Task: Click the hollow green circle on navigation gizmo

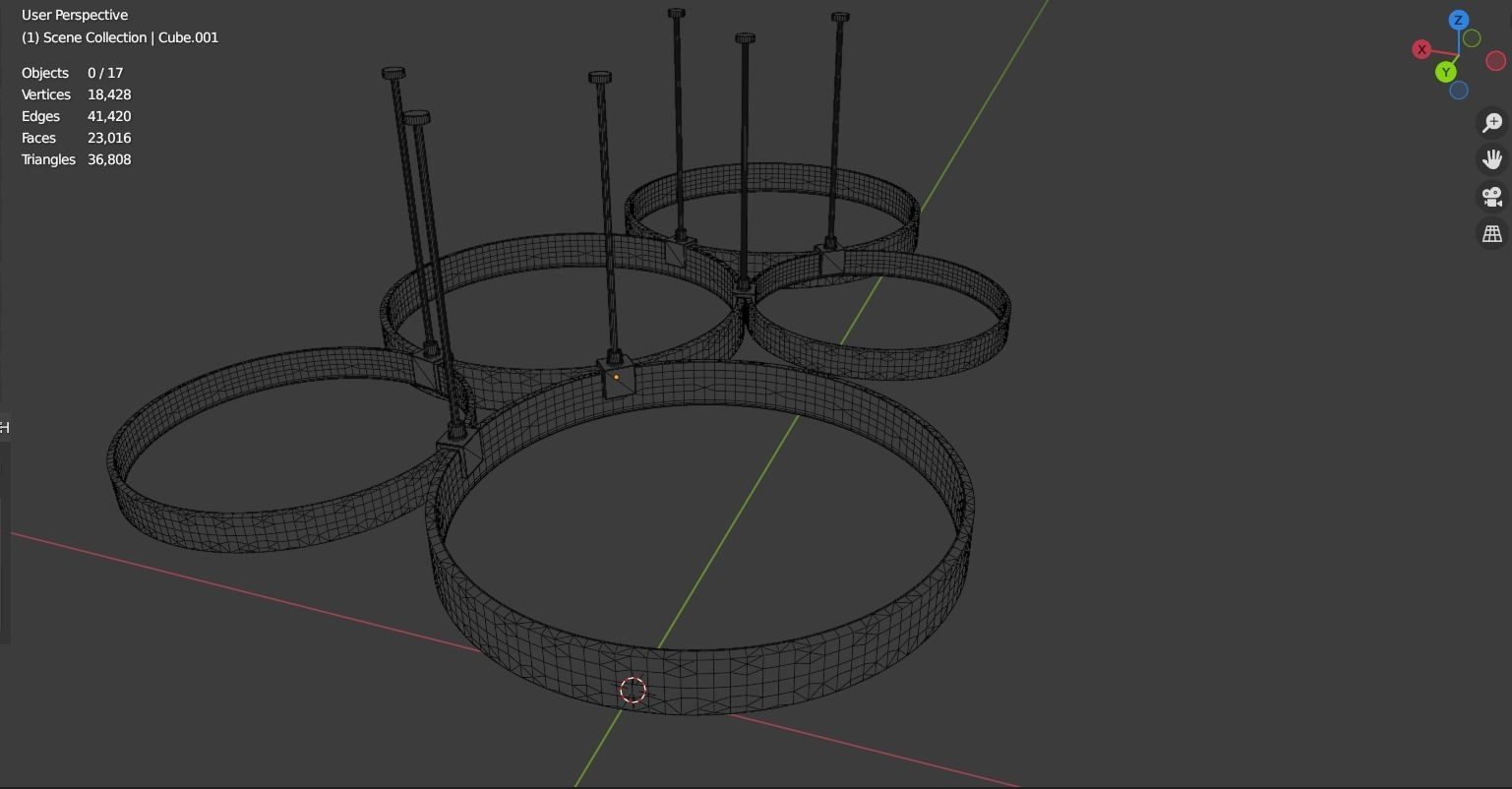Action: pyautogui.click(x=1472, y=37)
